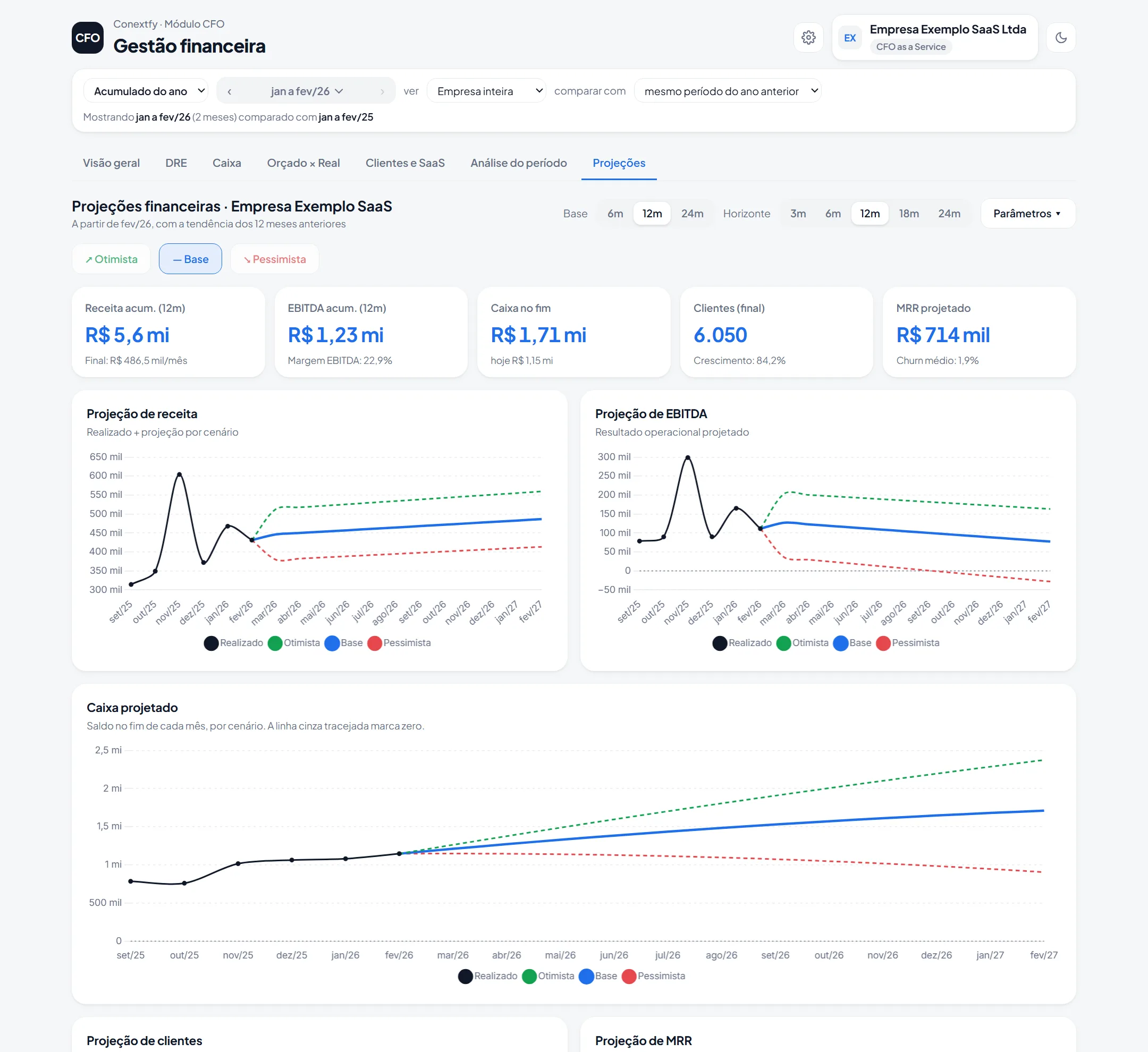Click the CFO logo badge
The image size is (1148, 1052).
[88, 38]
